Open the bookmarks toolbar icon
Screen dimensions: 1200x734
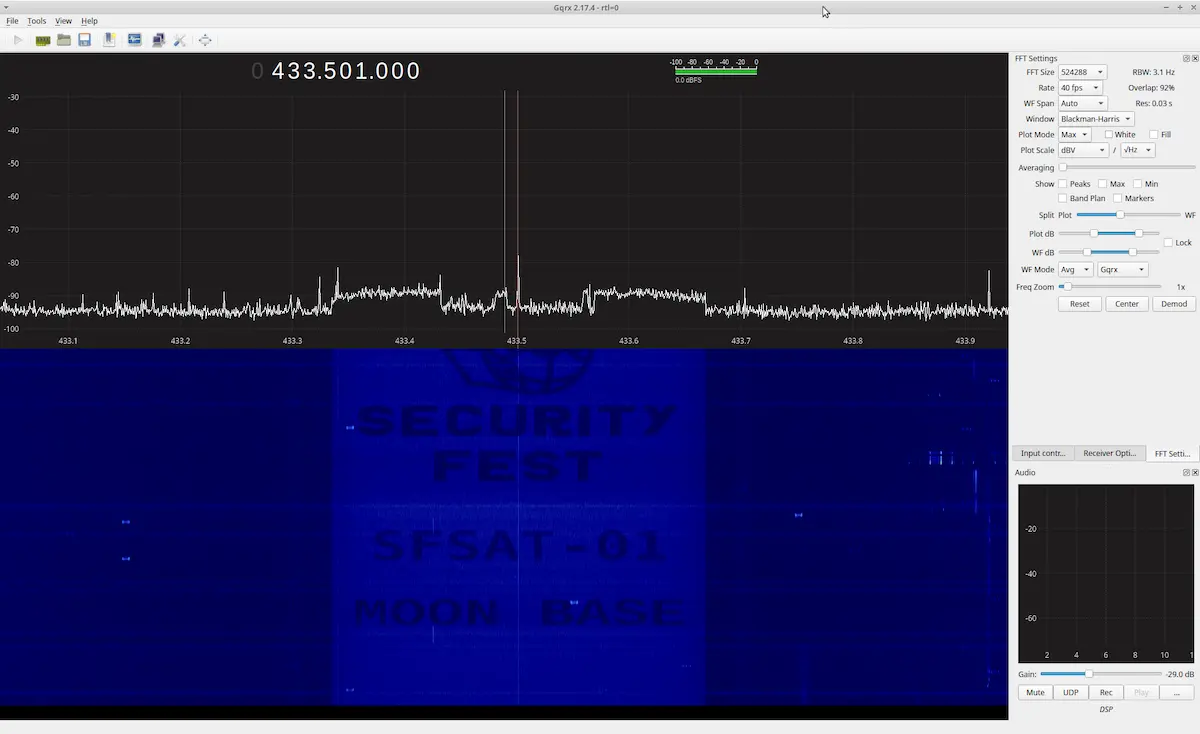coord(109,40)
